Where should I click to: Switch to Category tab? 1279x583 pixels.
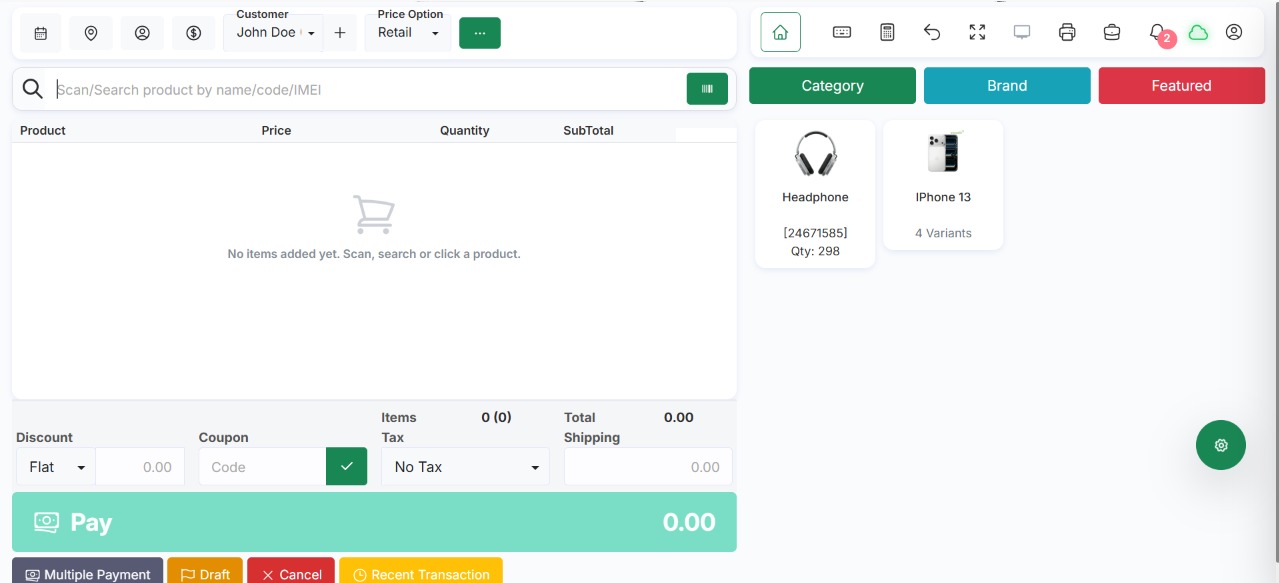point(832,85)
